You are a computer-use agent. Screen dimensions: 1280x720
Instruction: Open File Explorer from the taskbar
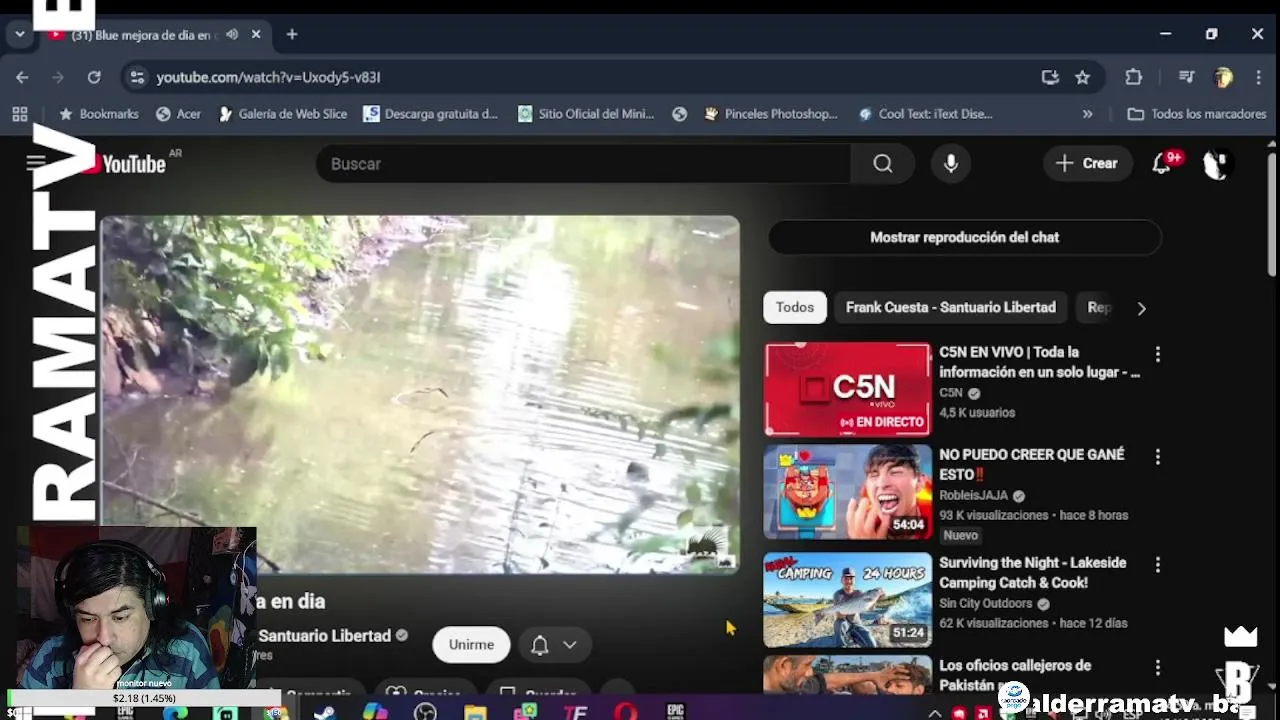click(475, 712)
